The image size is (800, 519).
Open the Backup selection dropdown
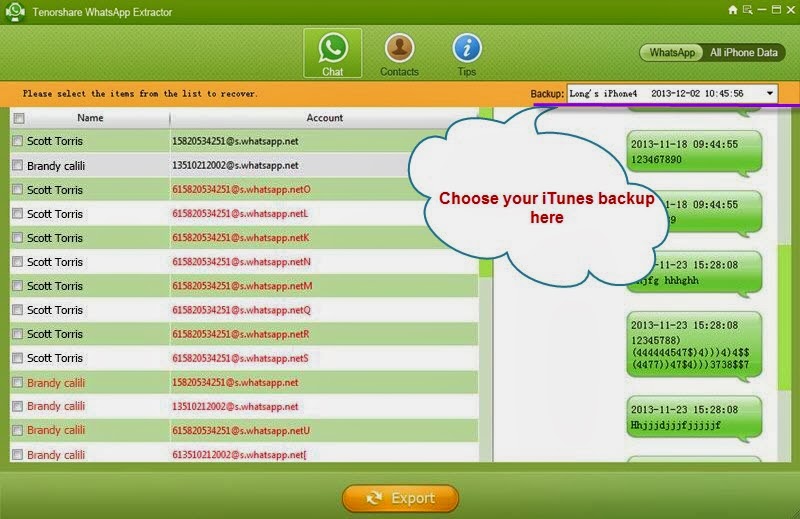(672, 93)
